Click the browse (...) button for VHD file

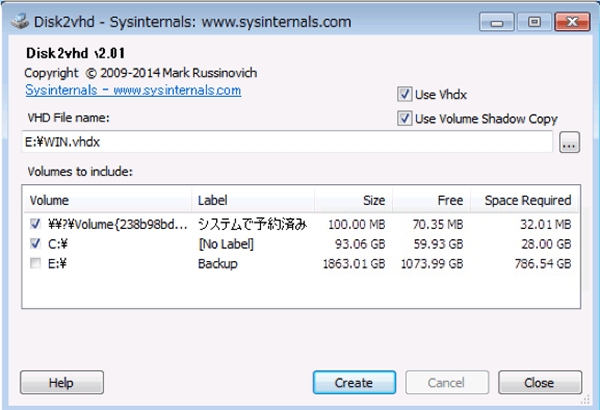[570, 143]
